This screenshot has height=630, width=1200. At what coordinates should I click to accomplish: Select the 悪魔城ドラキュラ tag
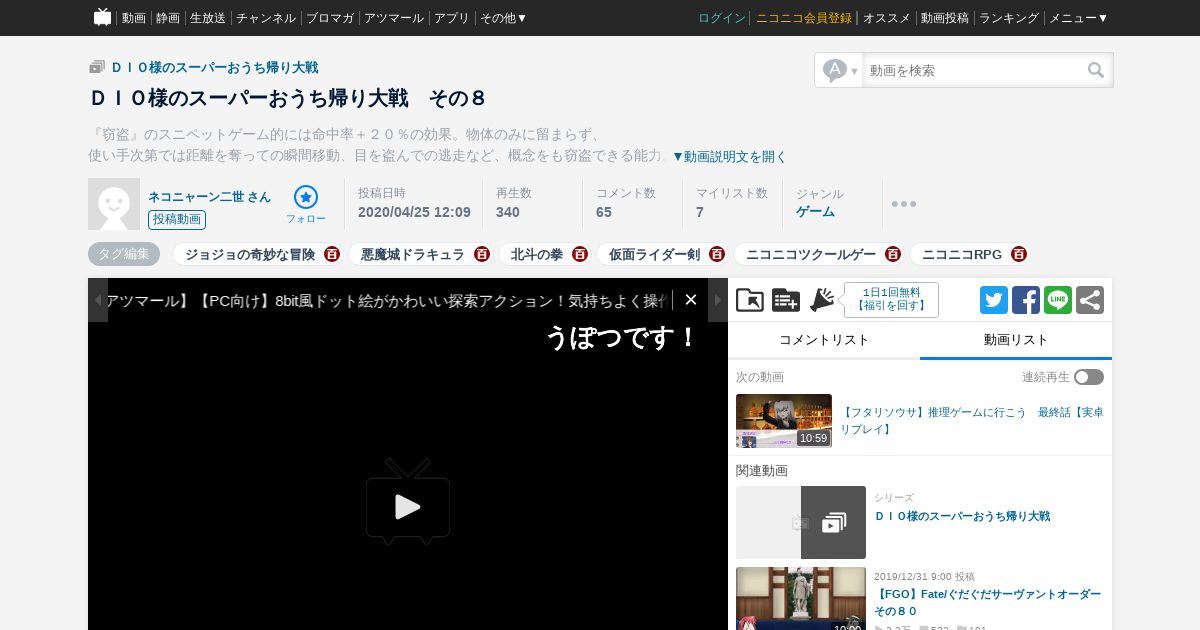[412, 254]
